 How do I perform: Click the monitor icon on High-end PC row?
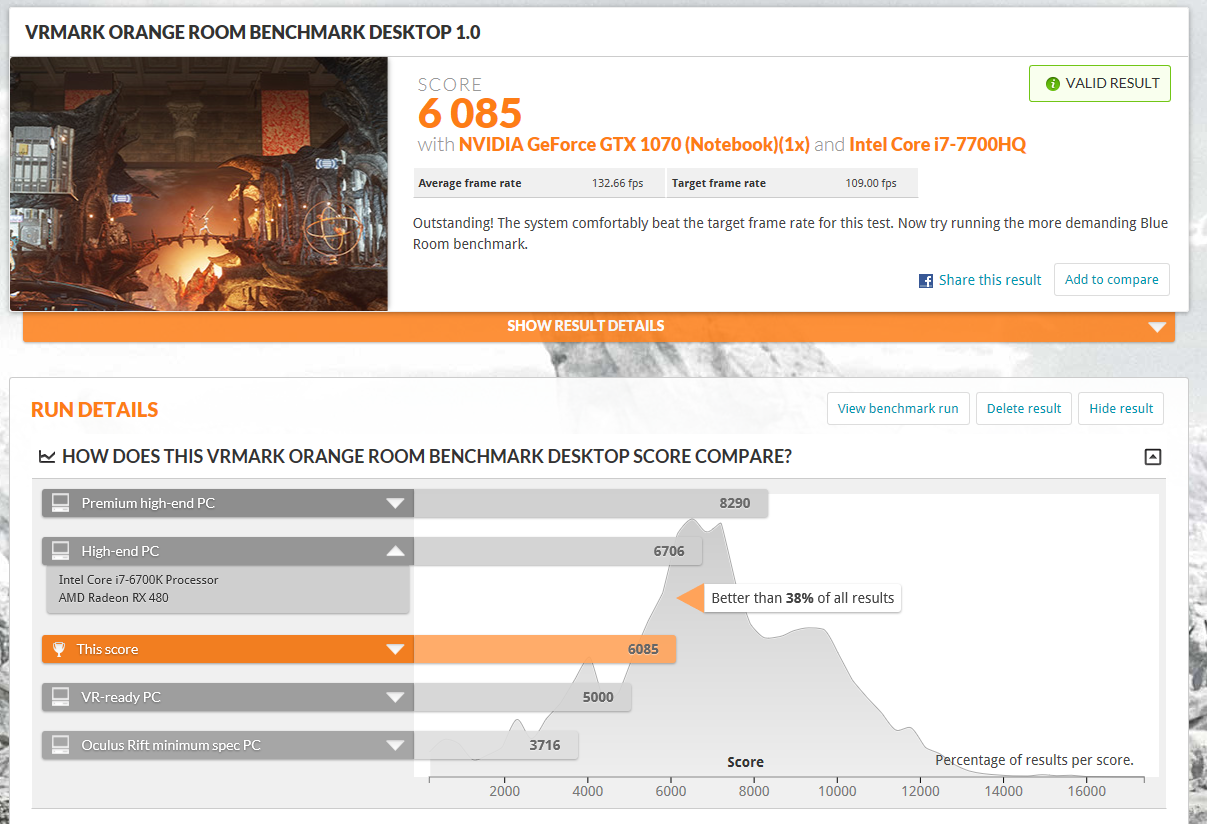click(x=61, y=551)
